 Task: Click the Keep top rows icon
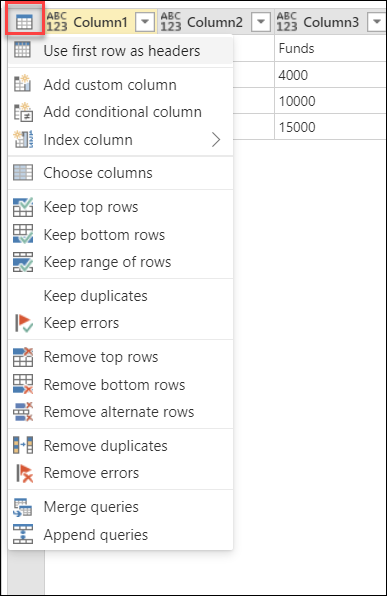pos(23,207)
